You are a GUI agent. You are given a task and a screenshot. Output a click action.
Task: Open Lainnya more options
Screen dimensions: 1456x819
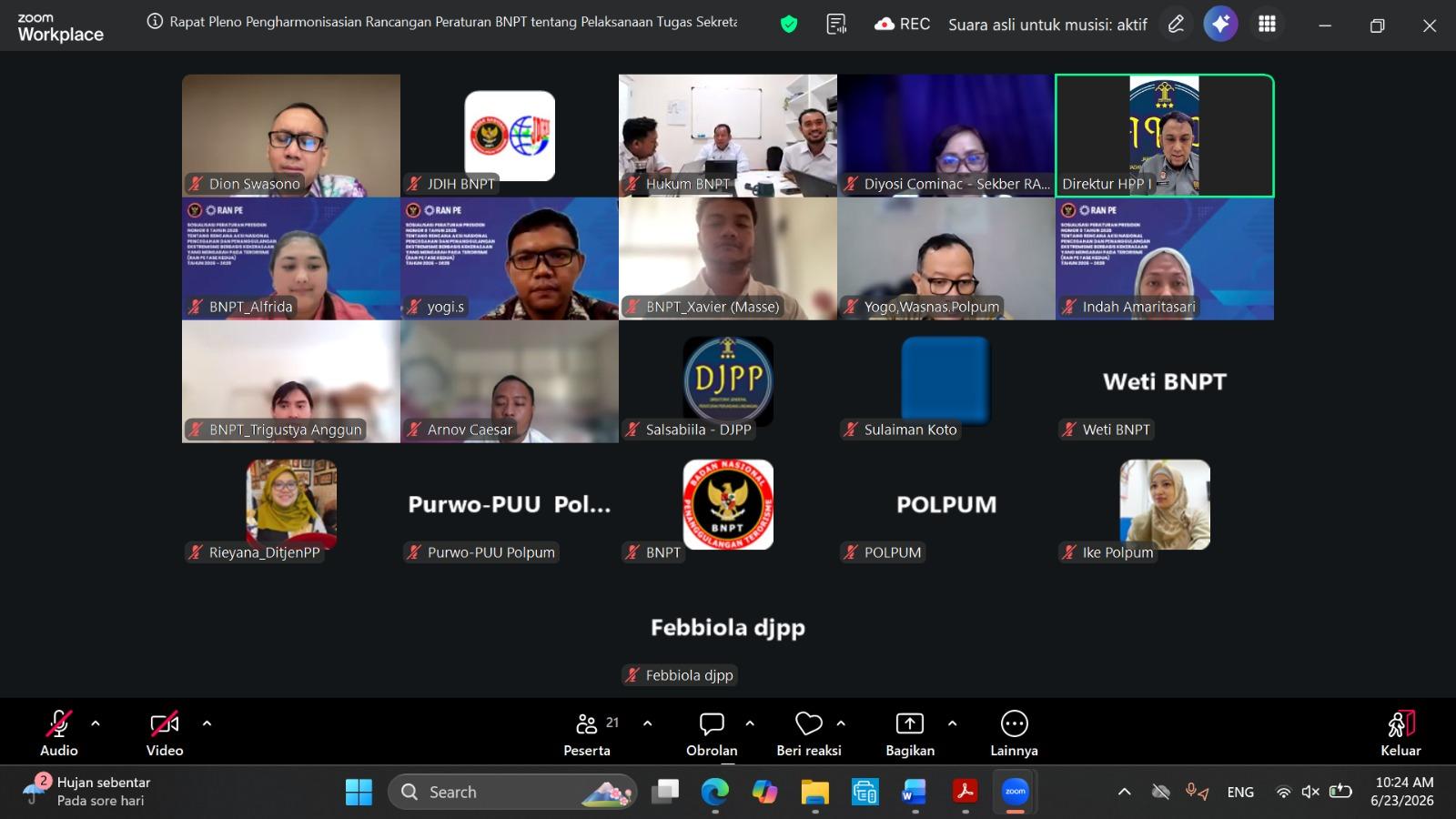1014,733
